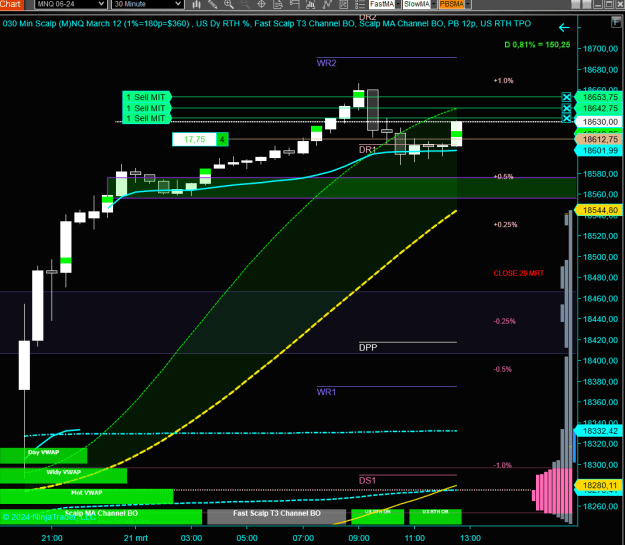Click the cyan left arrow icon
Viewport: 625px width, 545px height.
point(564,28)
